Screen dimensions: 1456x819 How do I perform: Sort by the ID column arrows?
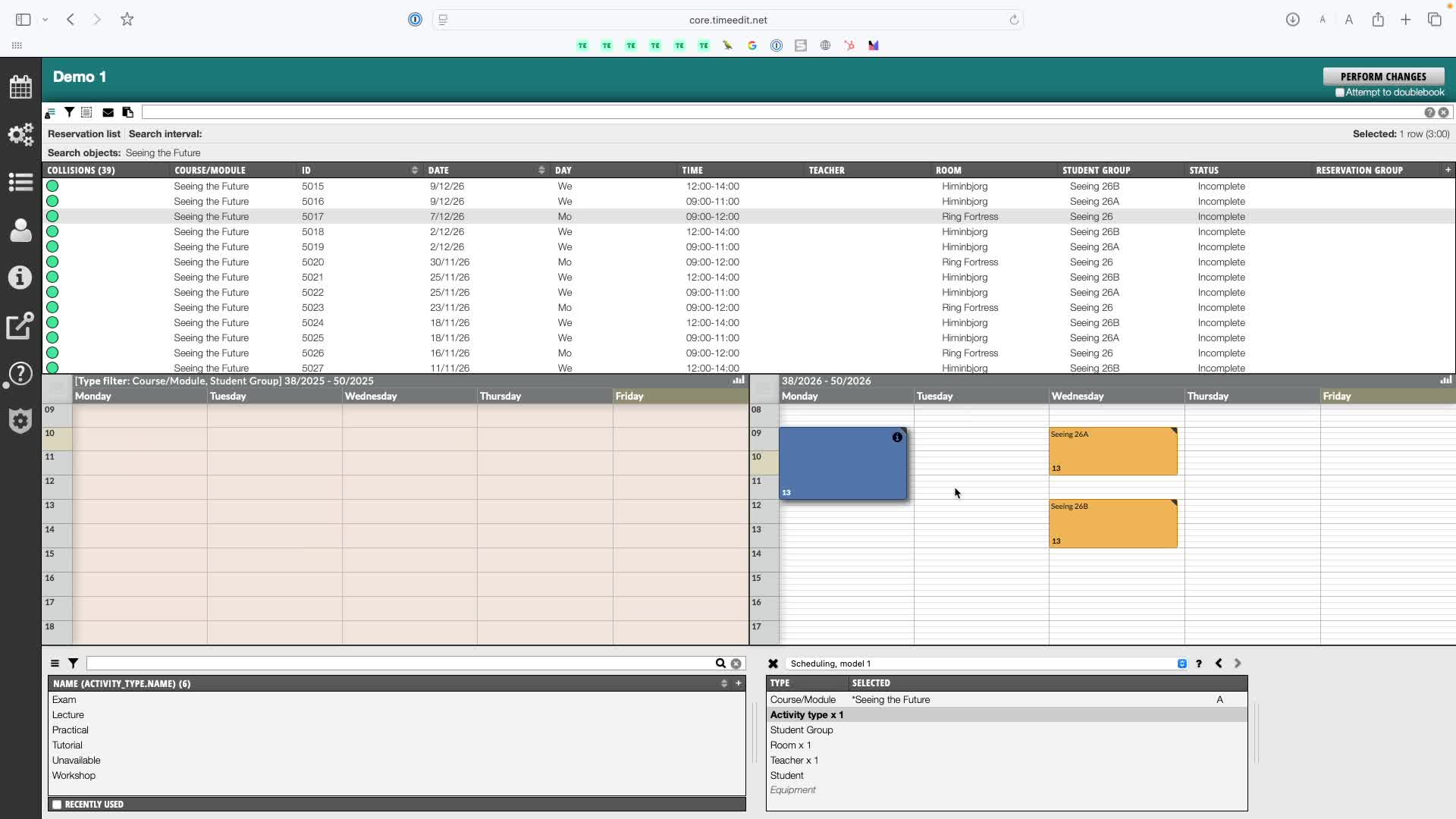(x=414, y=171)
